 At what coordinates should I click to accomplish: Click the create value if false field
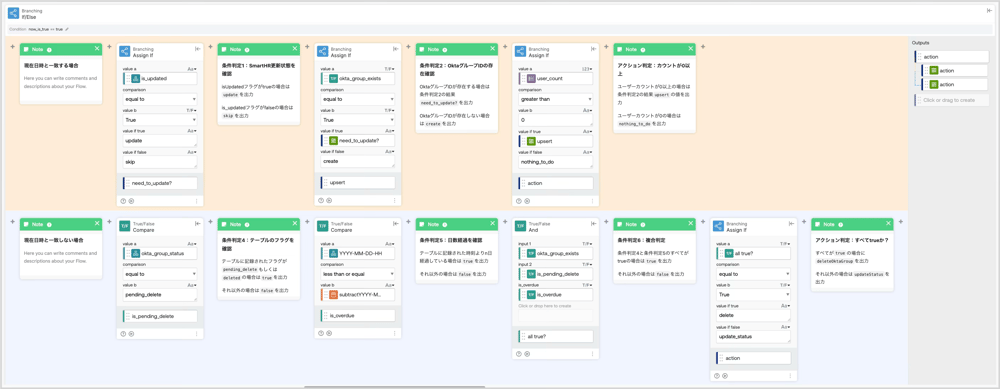(357, 162)
